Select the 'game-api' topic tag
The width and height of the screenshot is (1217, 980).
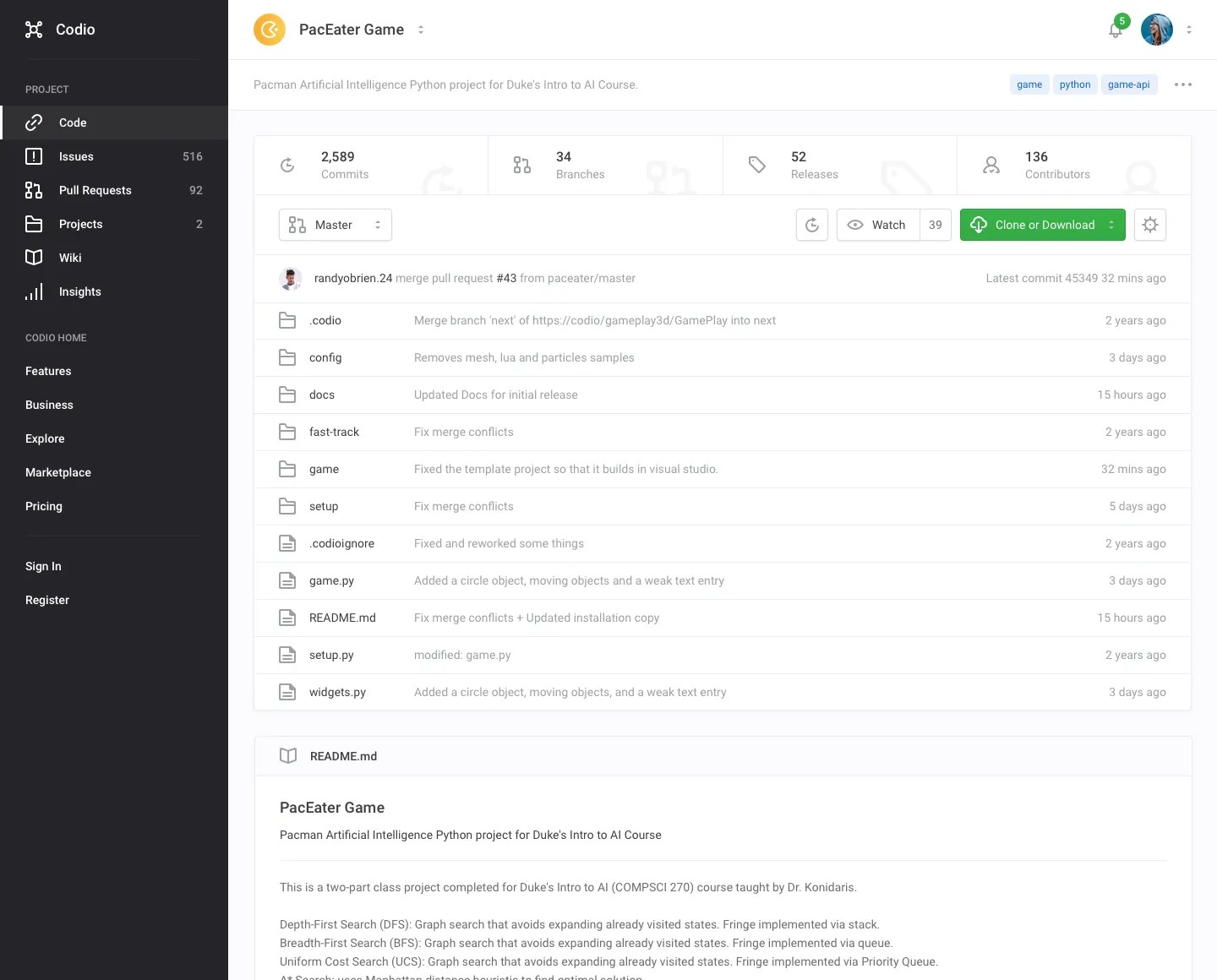click(1129, 84)
